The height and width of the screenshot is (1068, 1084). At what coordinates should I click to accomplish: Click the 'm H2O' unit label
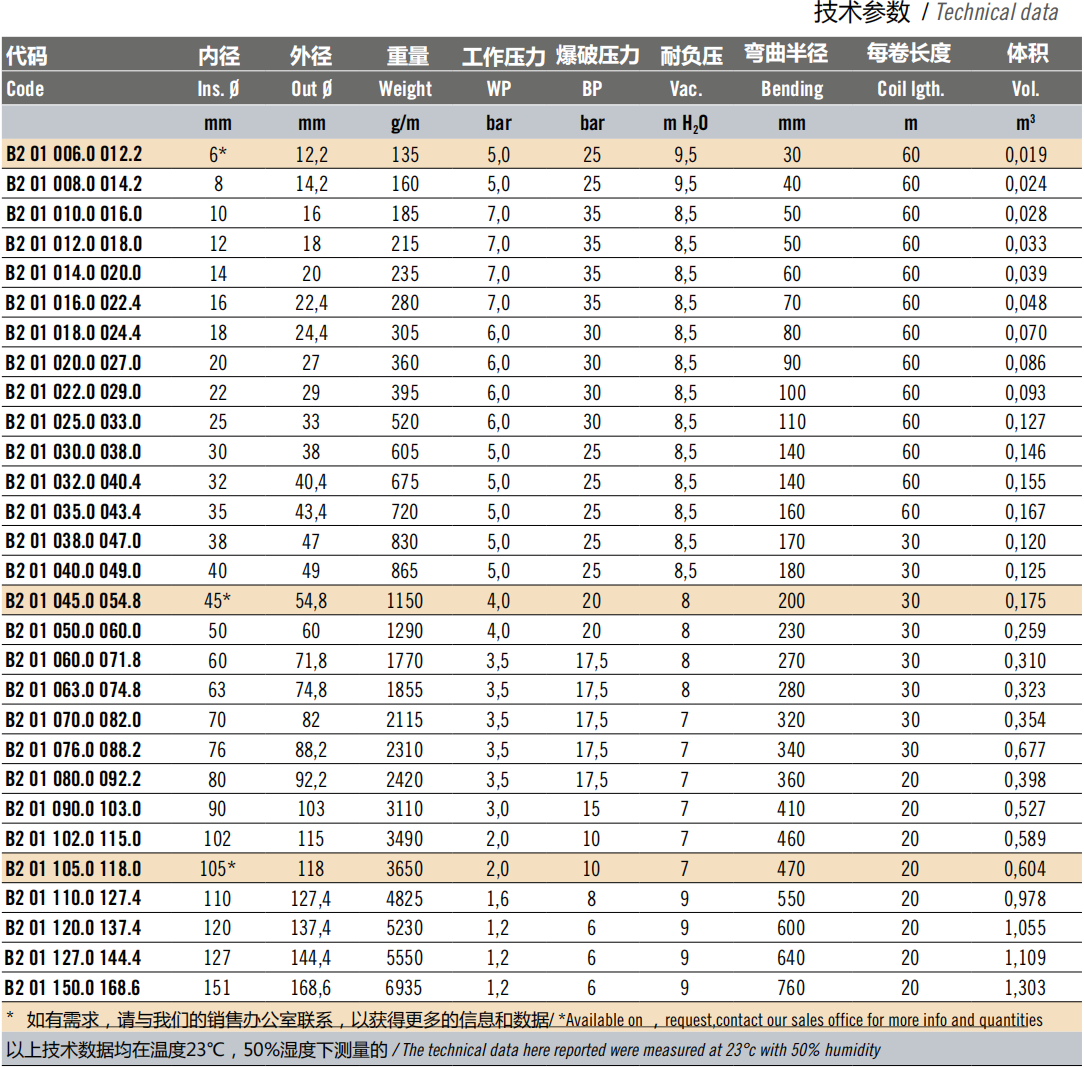click(x=686, y=123)
